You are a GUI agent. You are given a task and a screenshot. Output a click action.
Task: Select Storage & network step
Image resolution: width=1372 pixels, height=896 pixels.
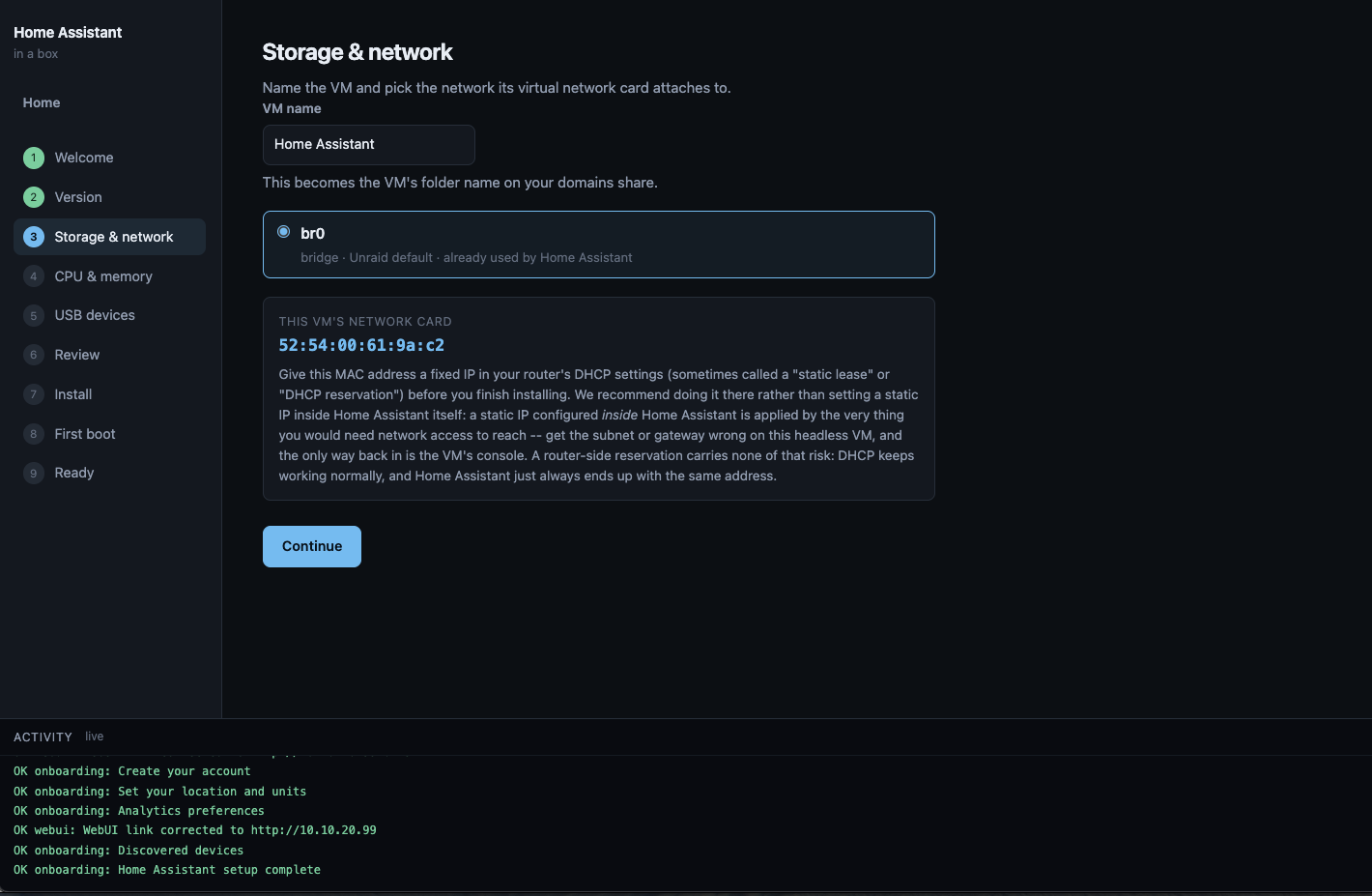click(109, 237)
